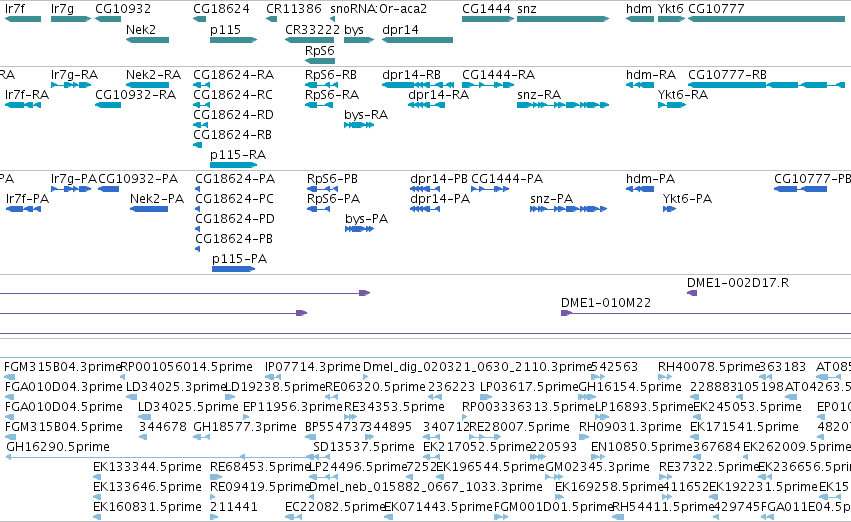Click the p115-RA transcript bar glyph
This screenshot has height=522, width=851.
point(233,165)
